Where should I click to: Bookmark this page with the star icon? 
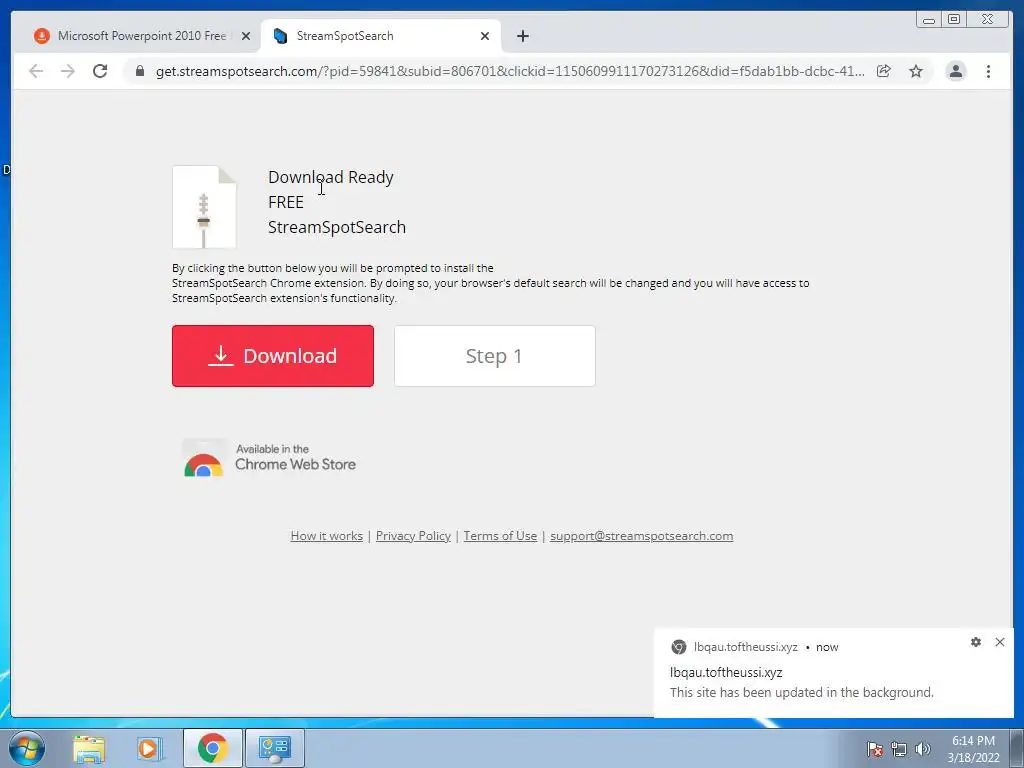[x=916, y=71]
